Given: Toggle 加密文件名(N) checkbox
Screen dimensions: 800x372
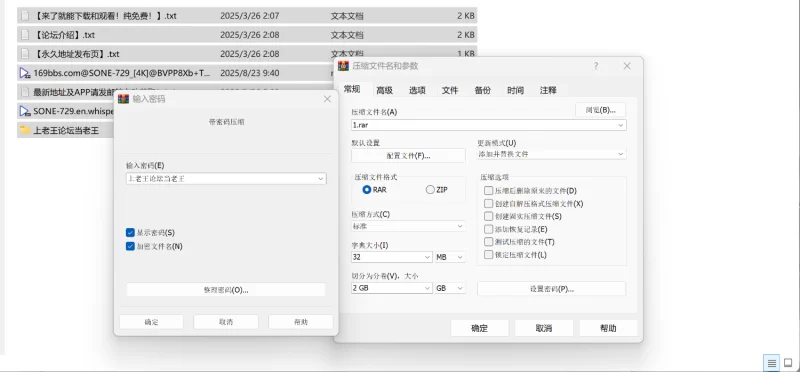Looking at the screenshot, I should click(130, 246).
